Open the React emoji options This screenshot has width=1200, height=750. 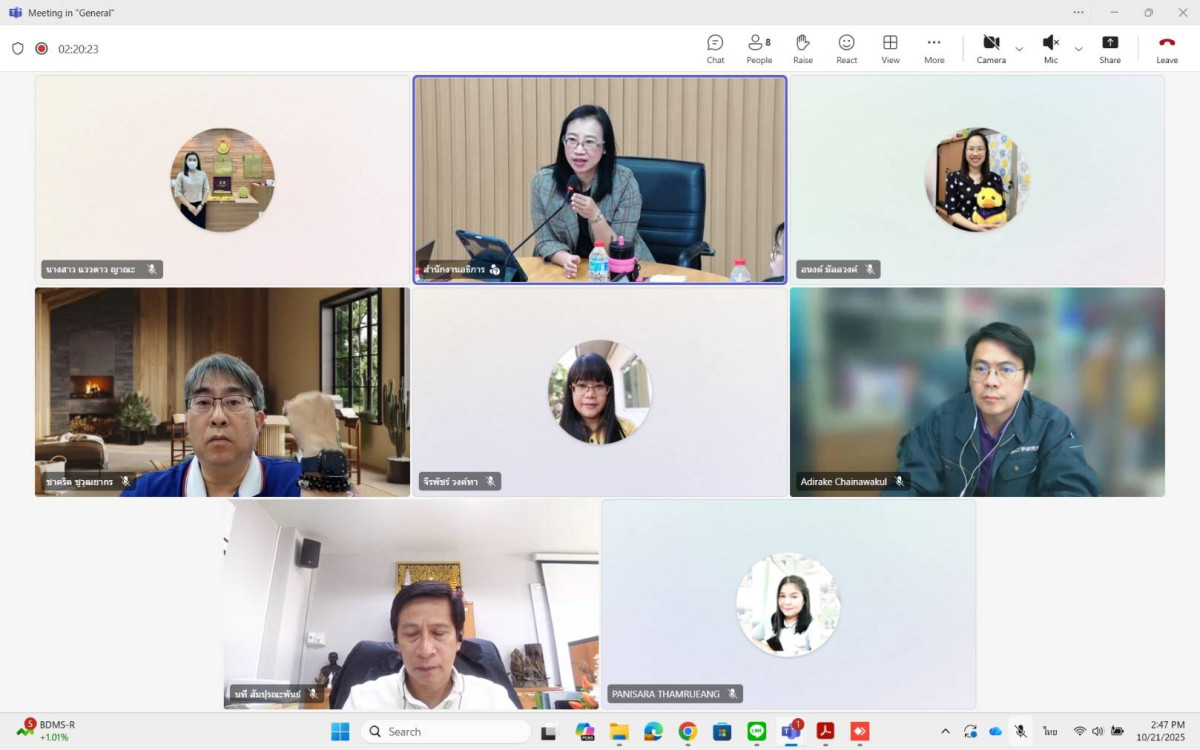tap(846, 48)
